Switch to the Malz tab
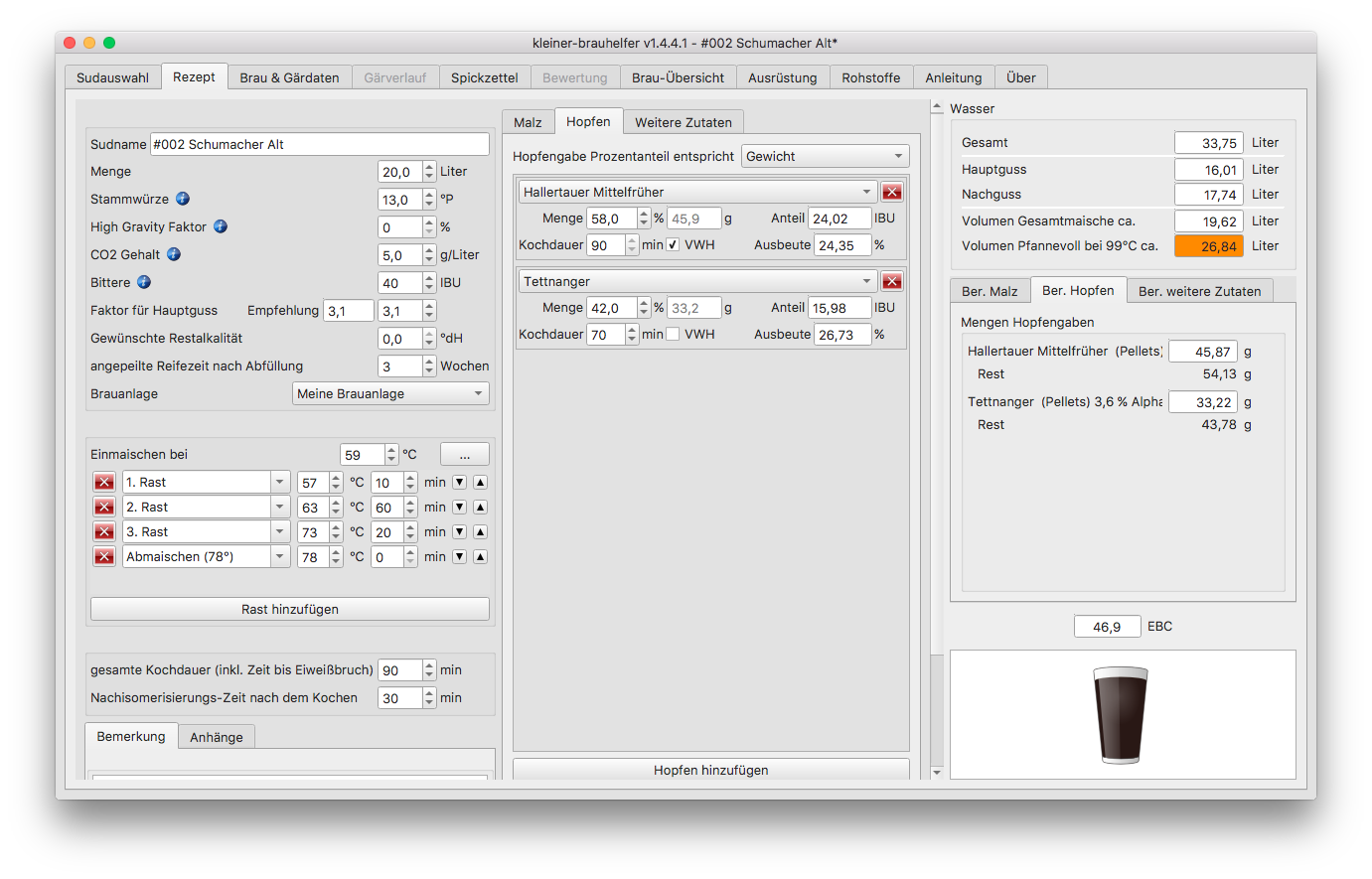This screenshot has width=1372, height=879. click(528, 122)
